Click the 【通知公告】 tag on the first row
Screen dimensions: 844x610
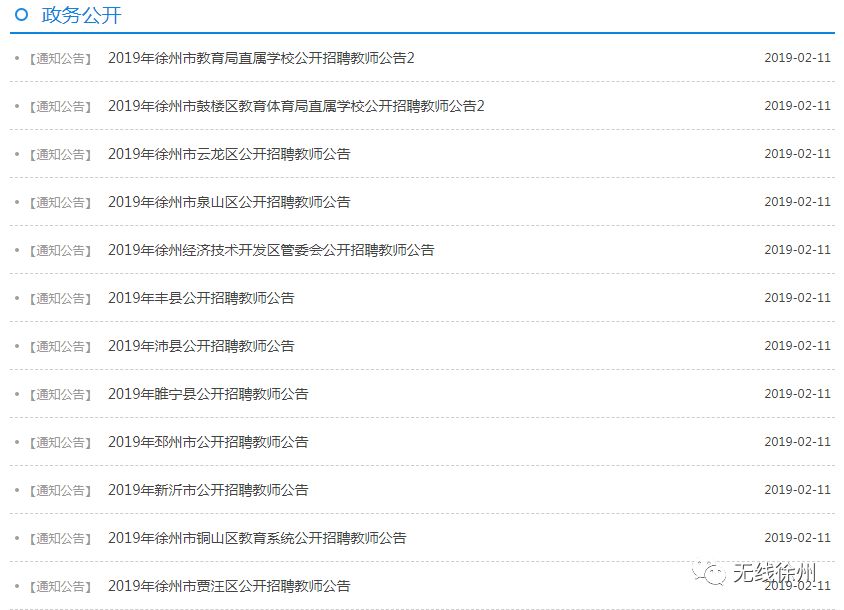pyautogui.click(x=61, y=59)
